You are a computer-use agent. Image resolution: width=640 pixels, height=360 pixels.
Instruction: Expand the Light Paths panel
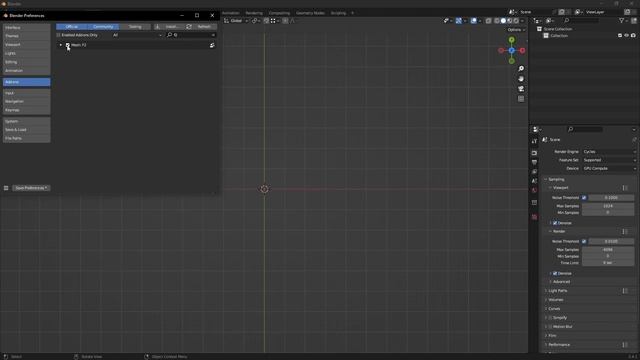click(x=558, y=291)
